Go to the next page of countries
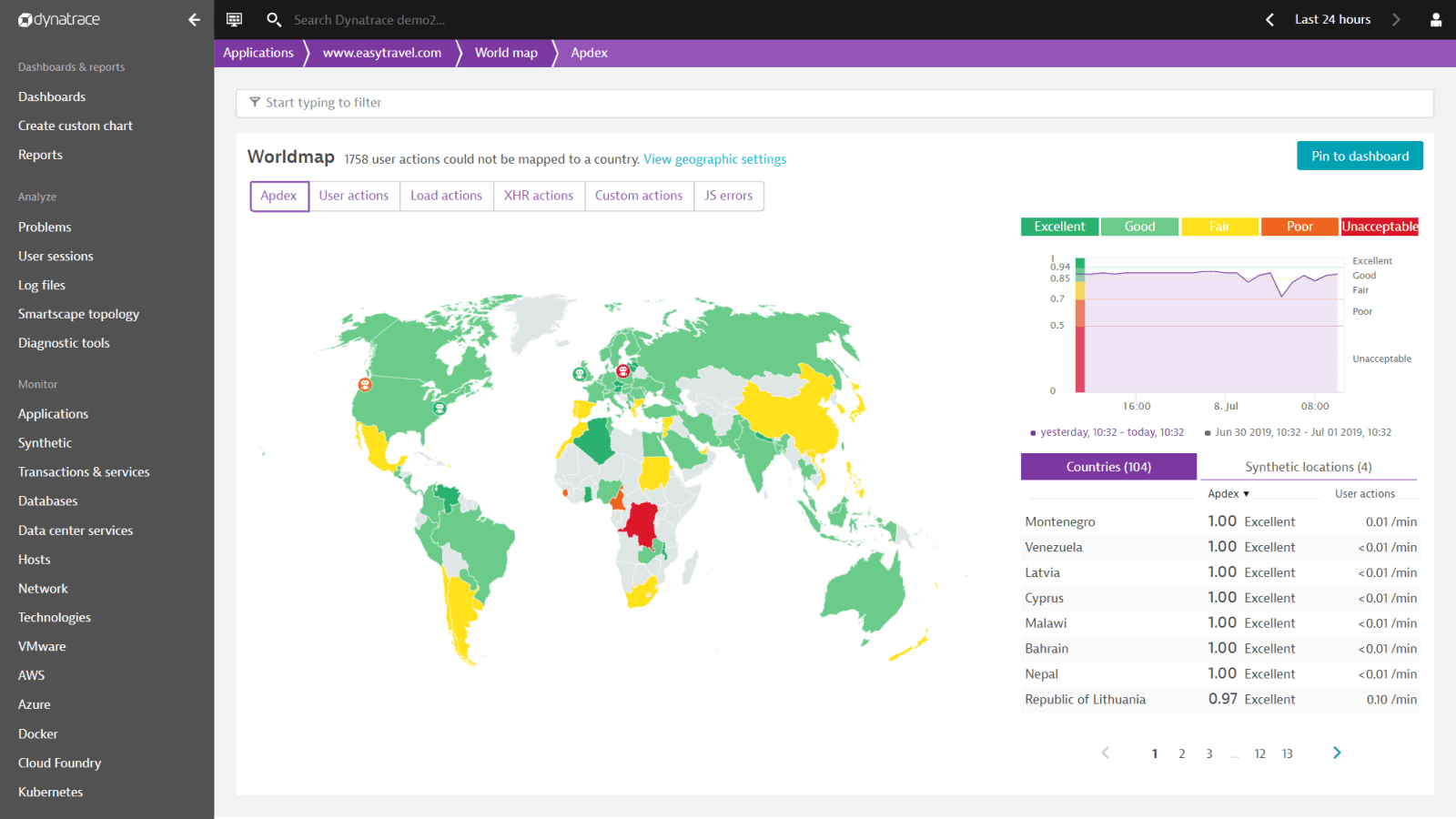The image size is (1456, 819). (1336, 753)
